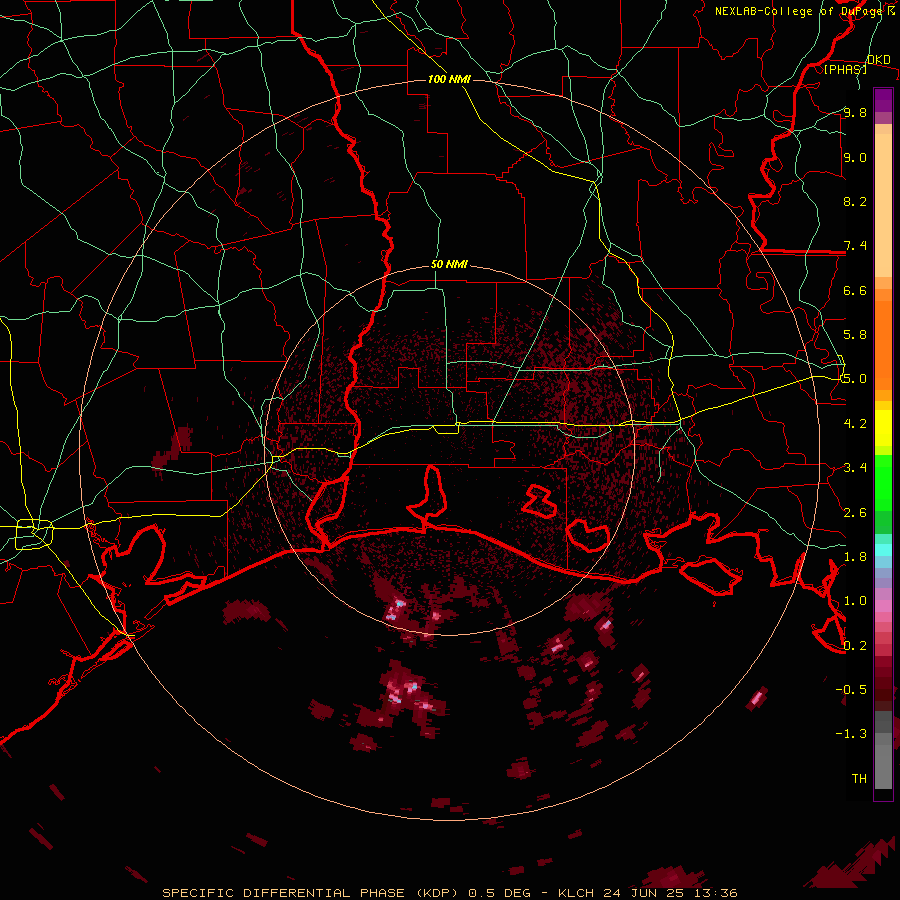Image resolution: width=900 pixels, height=900 pixels.
Task: Click the yellow segment of the color bar
Action: [x=883, y=428]
